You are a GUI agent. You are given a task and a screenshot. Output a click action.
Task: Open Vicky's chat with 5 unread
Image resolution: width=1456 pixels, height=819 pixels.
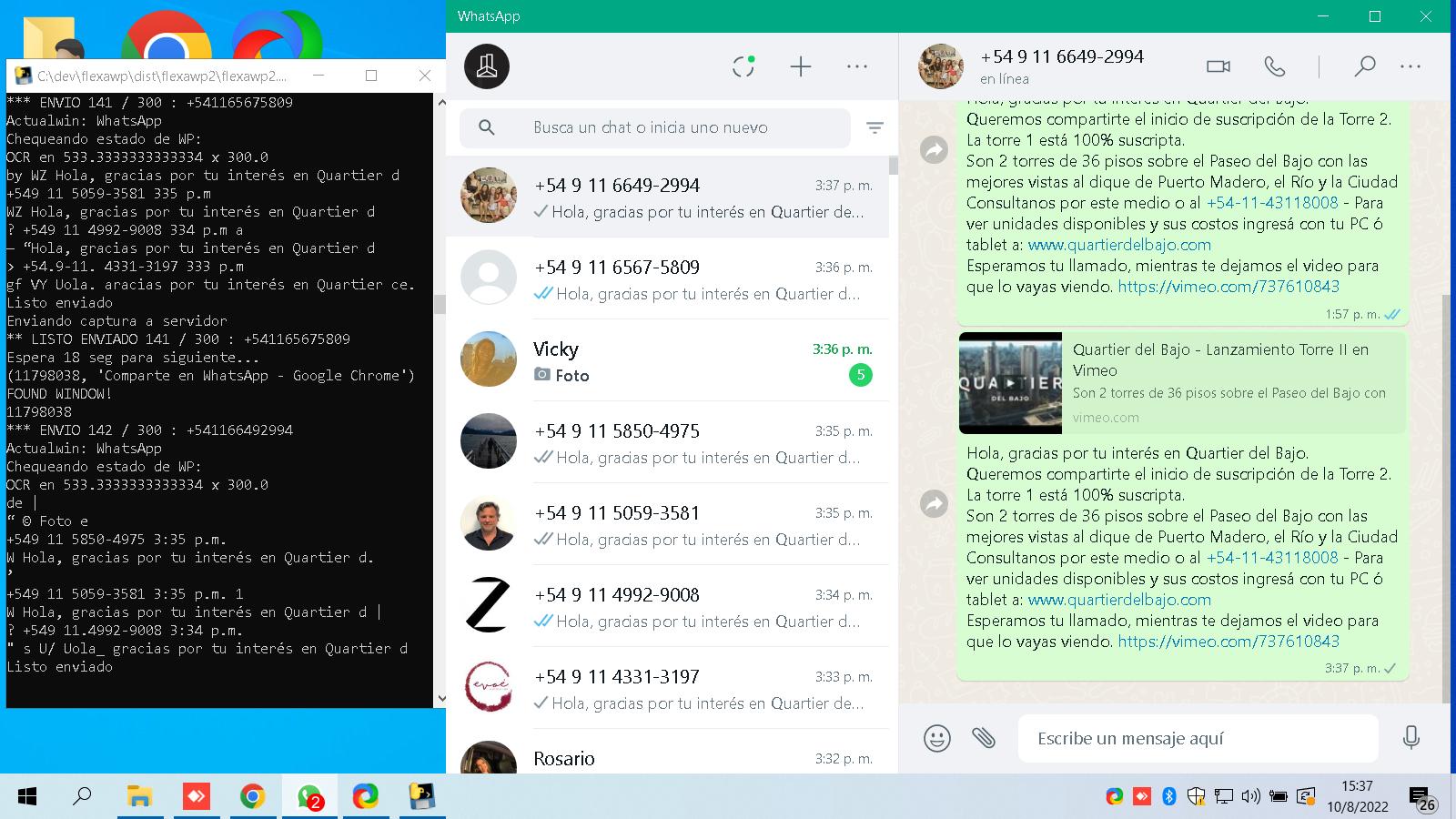tap(667, 360)
